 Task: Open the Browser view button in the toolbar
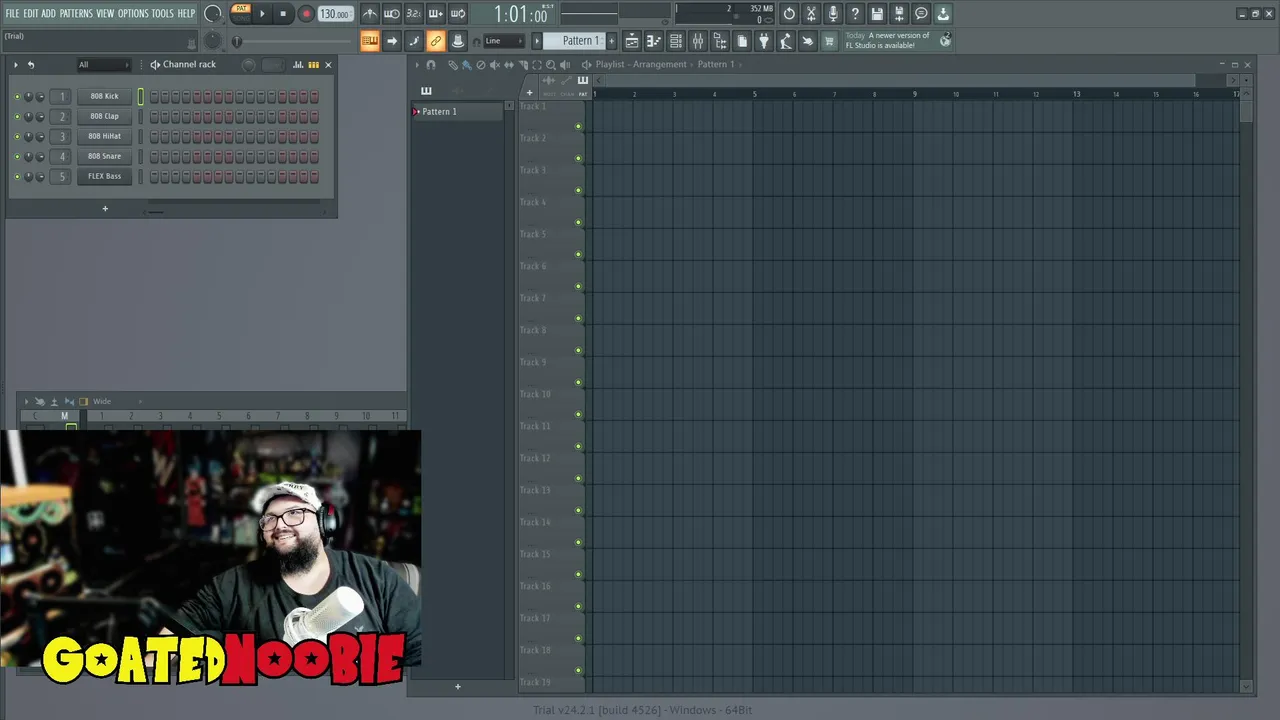pyautogui.click(x=720, y=41)
